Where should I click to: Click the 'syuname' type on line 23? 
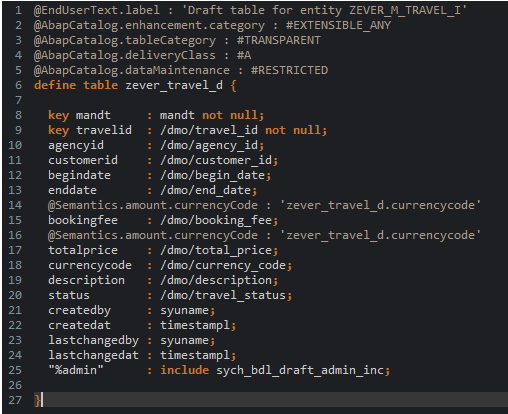click(185, 340)
